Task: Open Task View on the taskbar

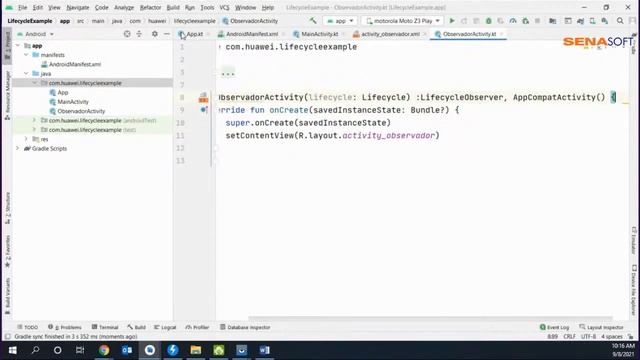Action: [x=80, y=350]
